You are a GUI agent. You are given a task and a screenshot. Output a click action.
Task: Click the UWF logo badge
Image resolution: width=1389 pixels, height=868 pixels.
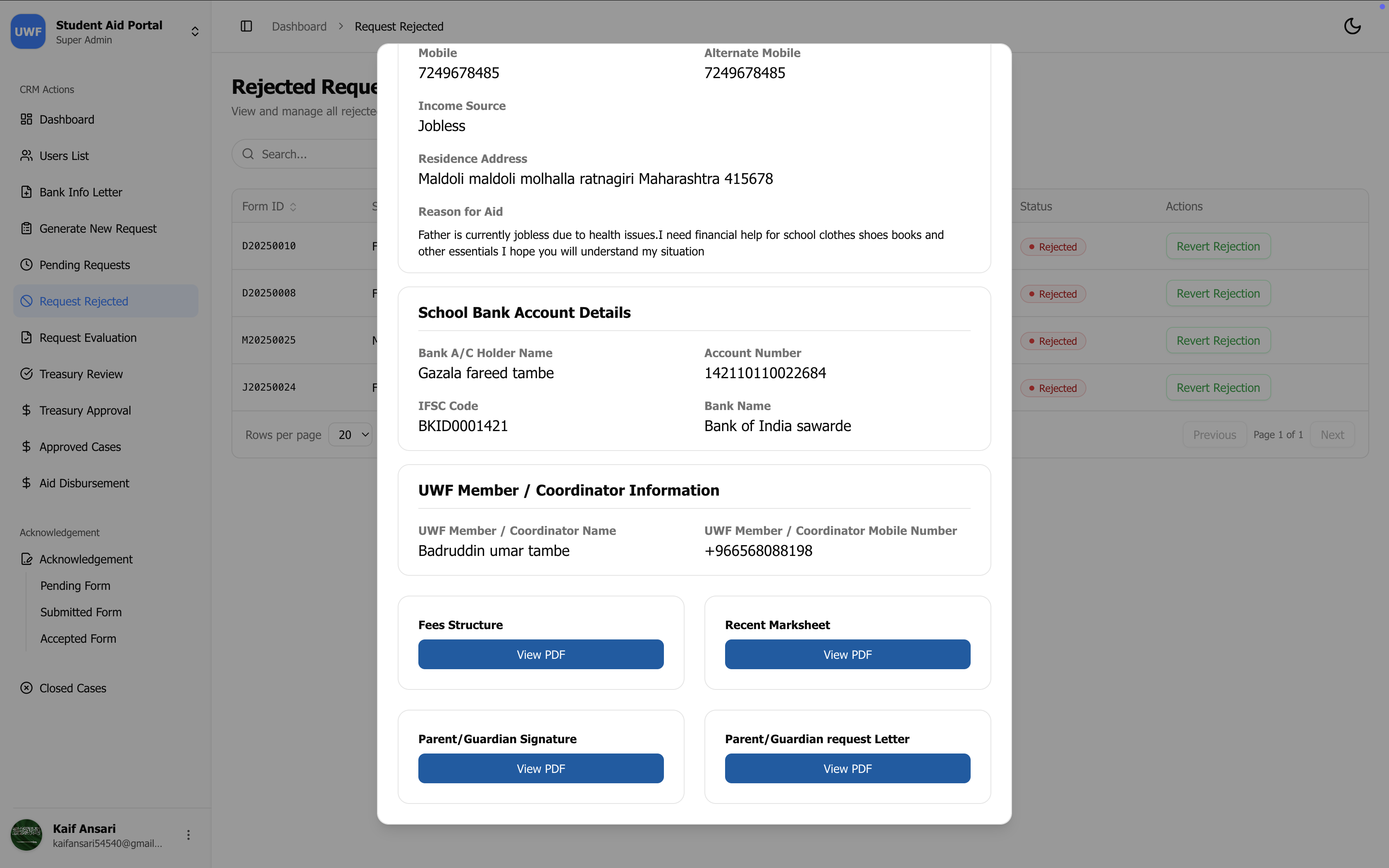tap(28, 31)
